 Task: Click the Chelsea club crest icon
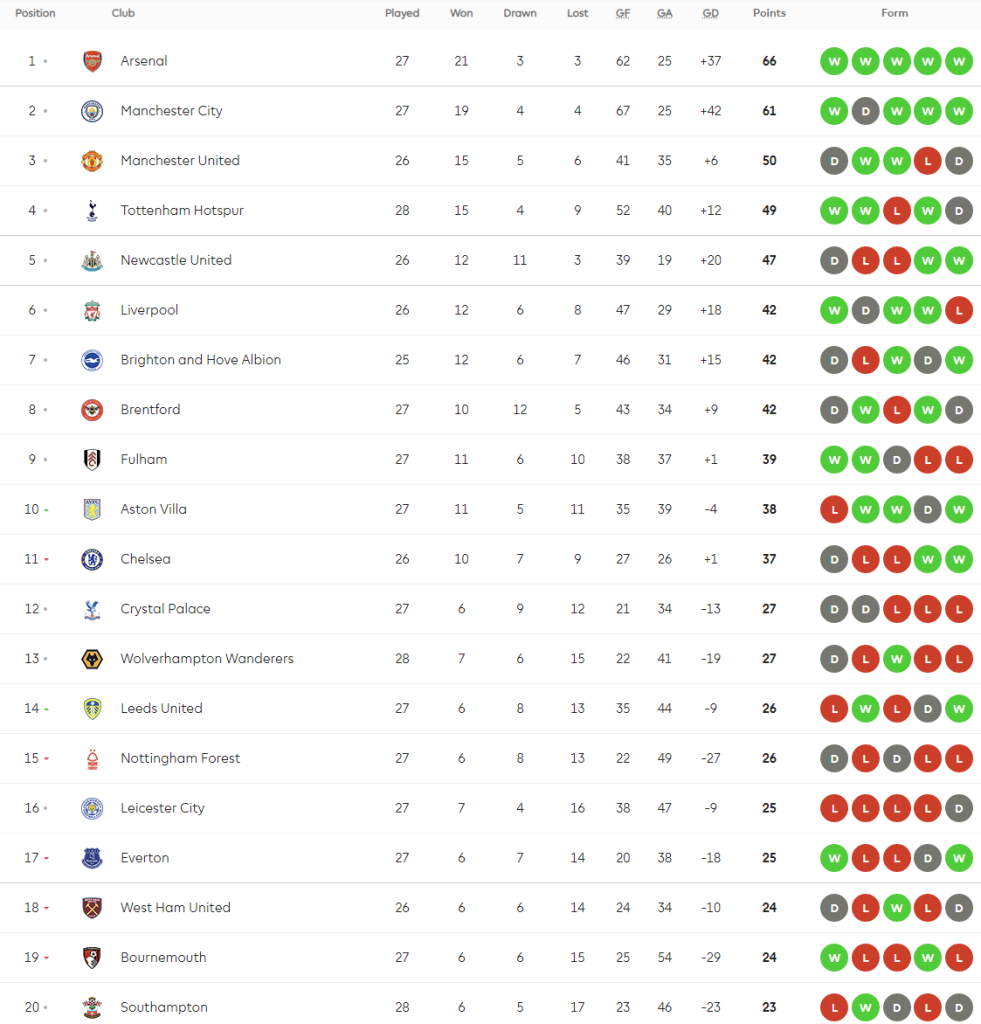coord(92,559)
